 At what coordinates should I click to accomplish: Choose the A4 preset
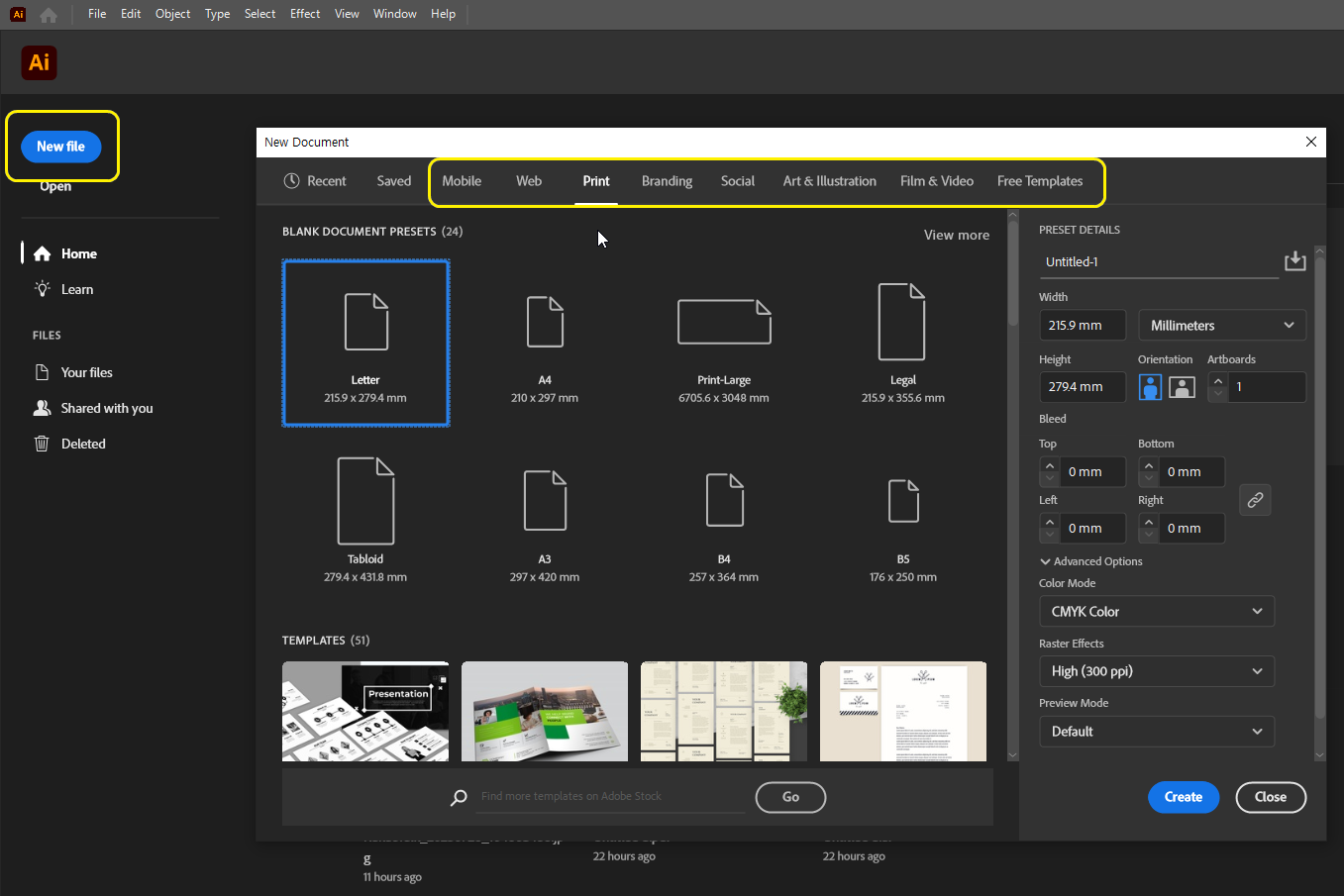pos(545,344)
